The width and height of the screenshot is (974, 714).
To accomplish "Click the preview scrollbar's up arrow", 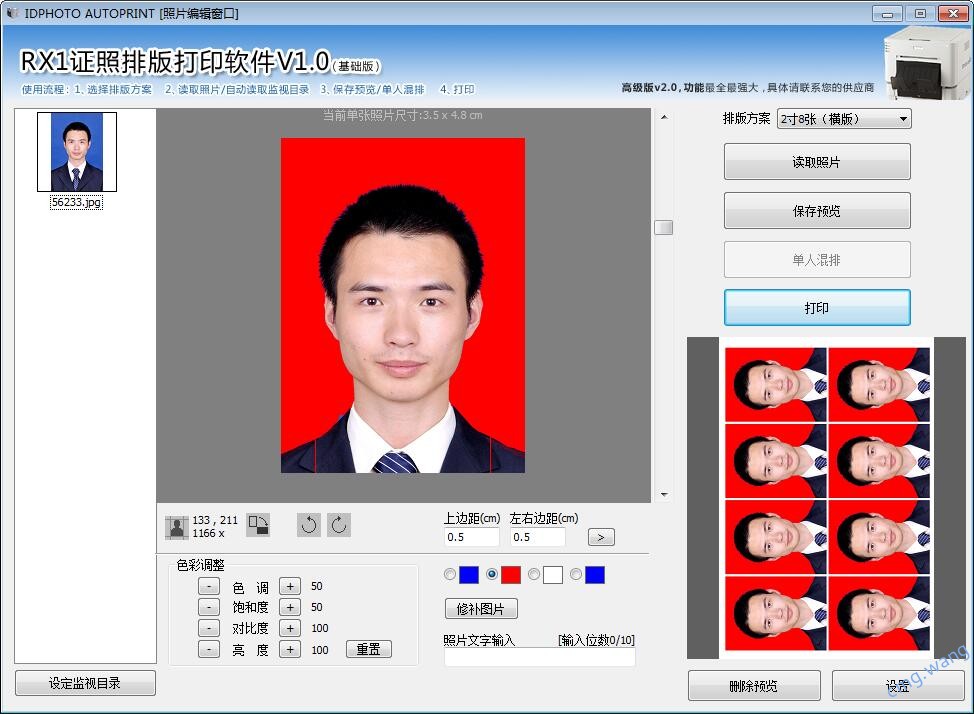I will [x=663, y=117].
